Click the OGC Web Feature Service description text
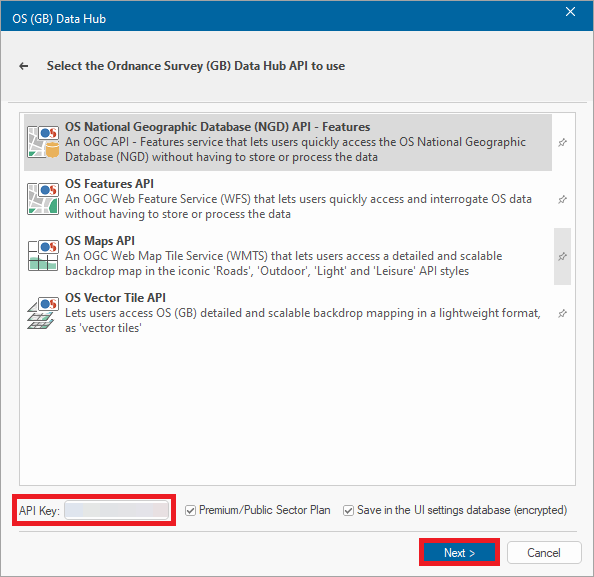Image resolution: width=594 pixels, height=577 pixels. 299,206
